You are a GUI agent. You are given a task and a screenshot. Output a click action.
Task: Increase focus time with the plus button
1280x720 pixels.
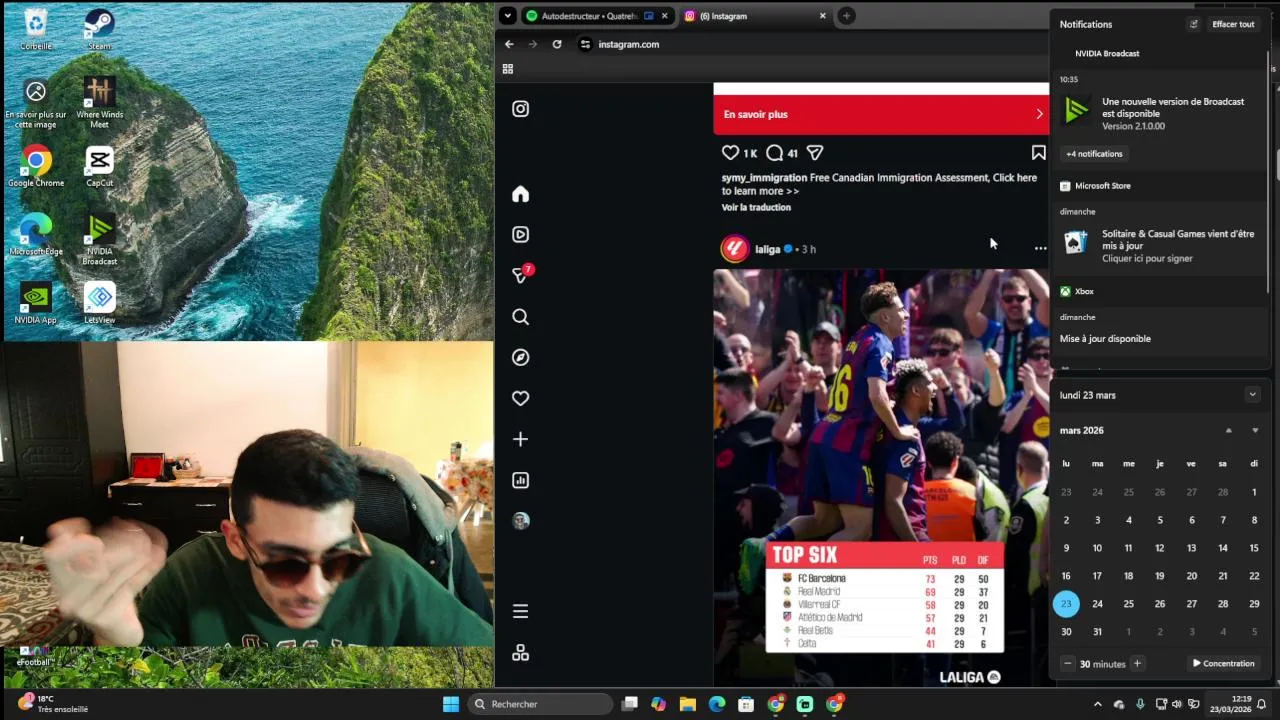point(1137,663)
